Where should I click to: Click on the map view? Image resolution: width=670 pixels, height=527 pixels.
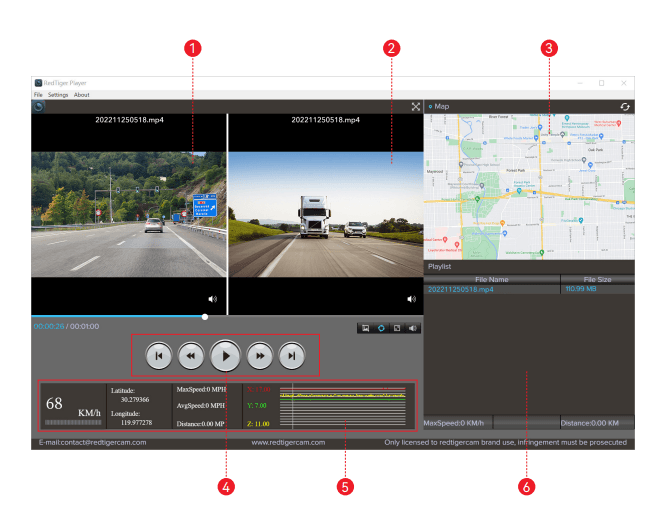[529, 187]
